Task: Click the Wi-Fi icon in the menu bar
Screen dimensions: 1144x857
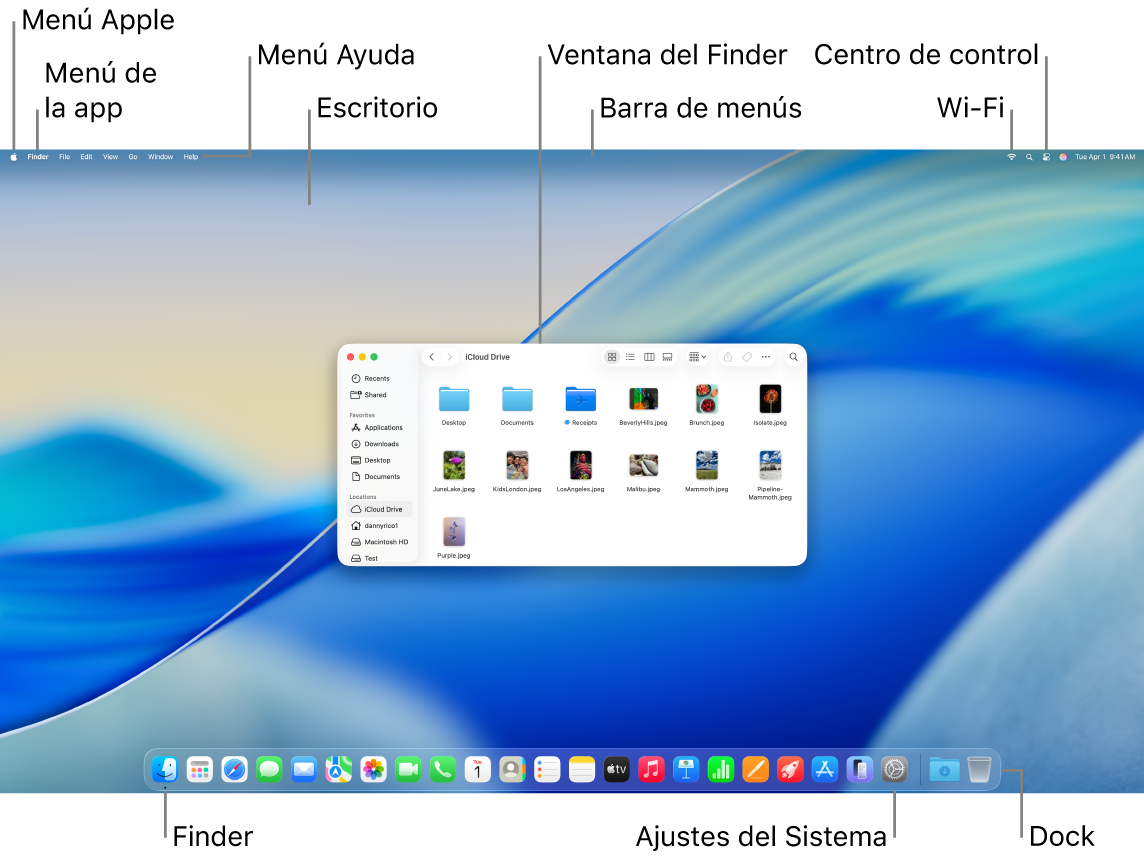Action: click(1011, 156)
